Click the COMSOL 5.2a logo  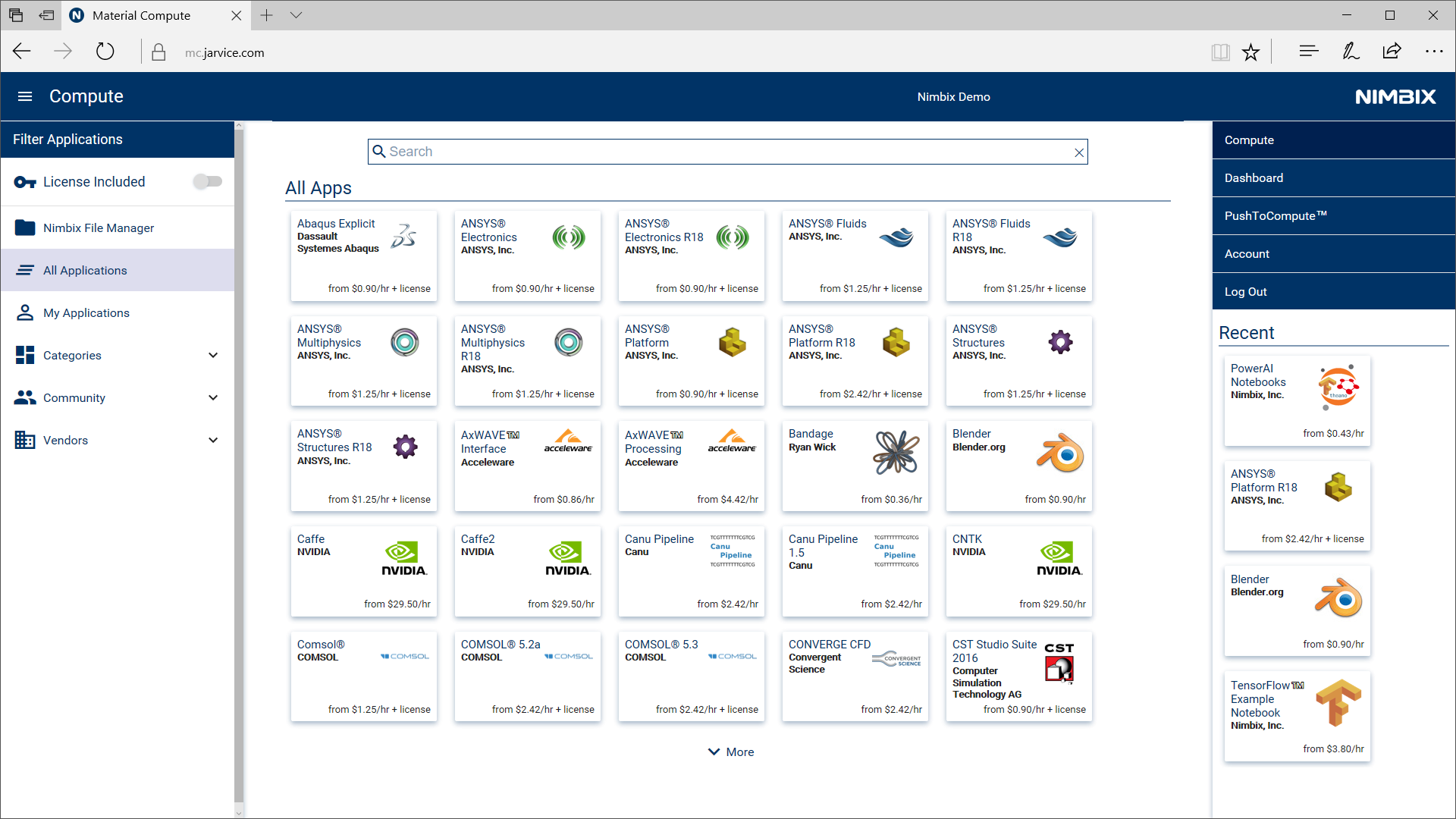click(568, 656)
